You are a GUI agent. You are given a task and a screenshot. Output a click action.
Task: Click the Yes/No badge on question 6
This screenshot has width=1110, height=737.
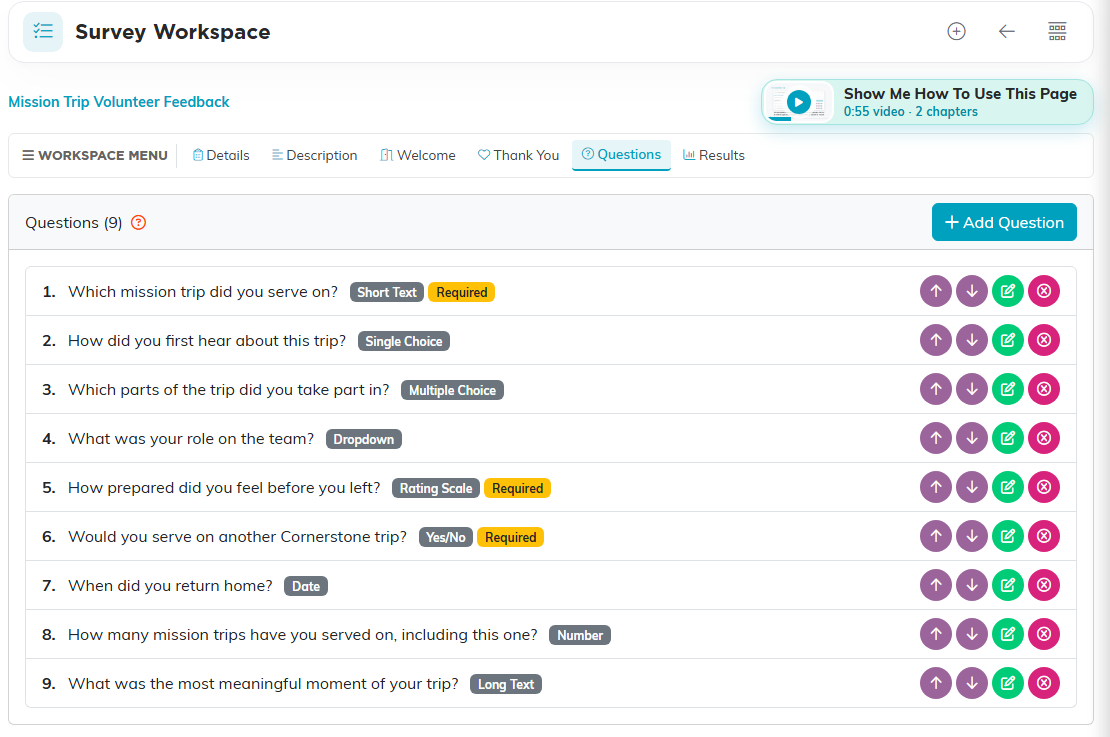click(446, 537)
